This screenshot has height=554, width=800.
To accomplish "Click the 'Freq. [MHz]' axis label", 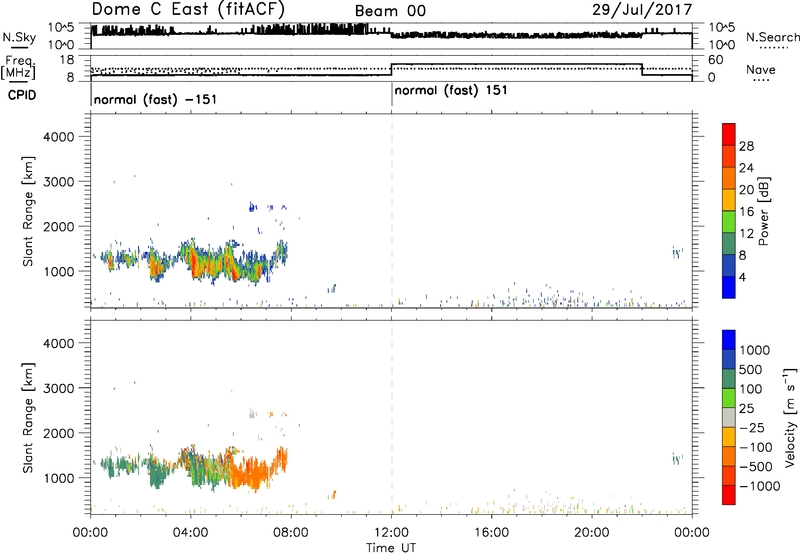I will pos(18,67).
